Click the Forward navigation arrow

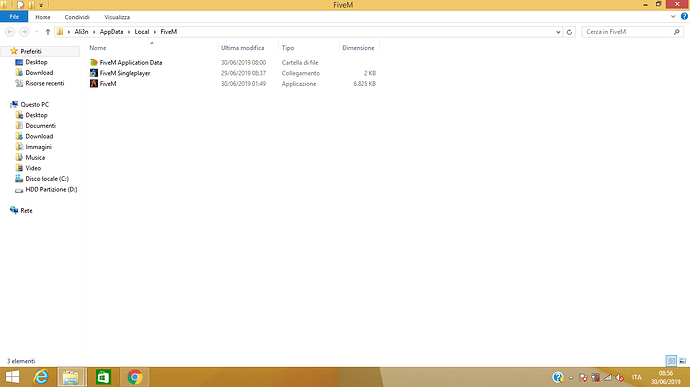(24, 32)
